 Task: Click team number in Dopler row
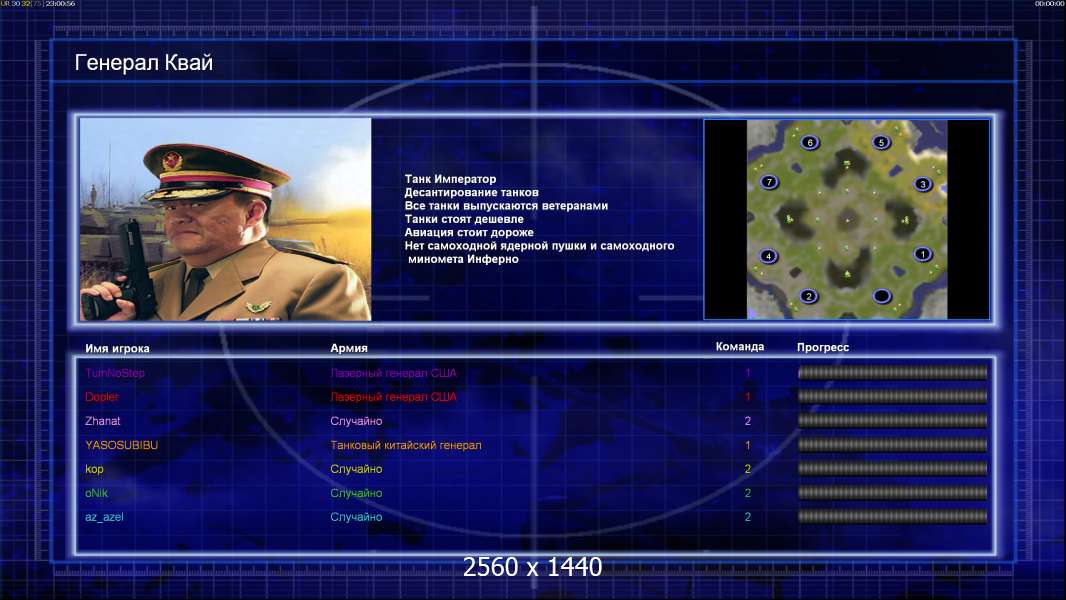(747, 396)
